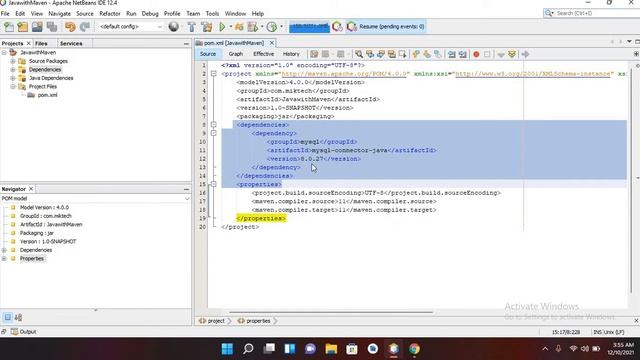The width and height of the screenshot is (640, 360).
Task: Click the blue forward arrow icon in editor toolbar
Action: (525, 54)
